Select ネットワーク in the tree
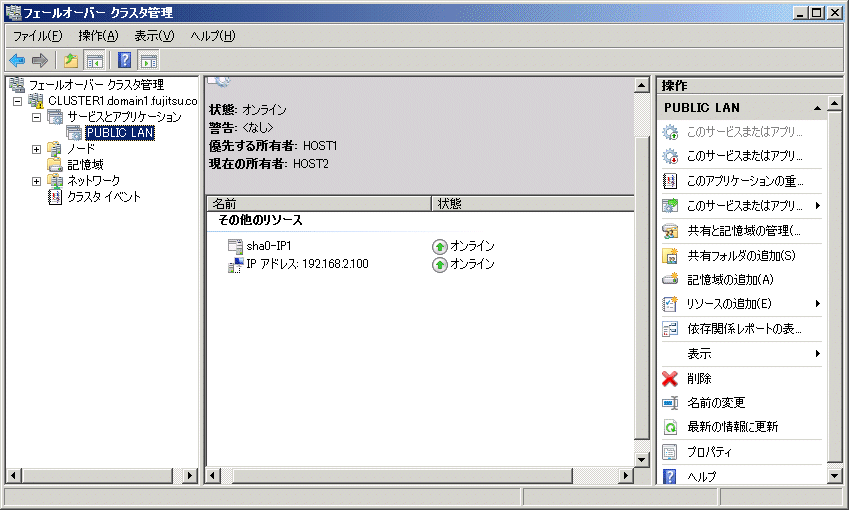The height and width of the screenshot is (510, 849). (93, 180)
